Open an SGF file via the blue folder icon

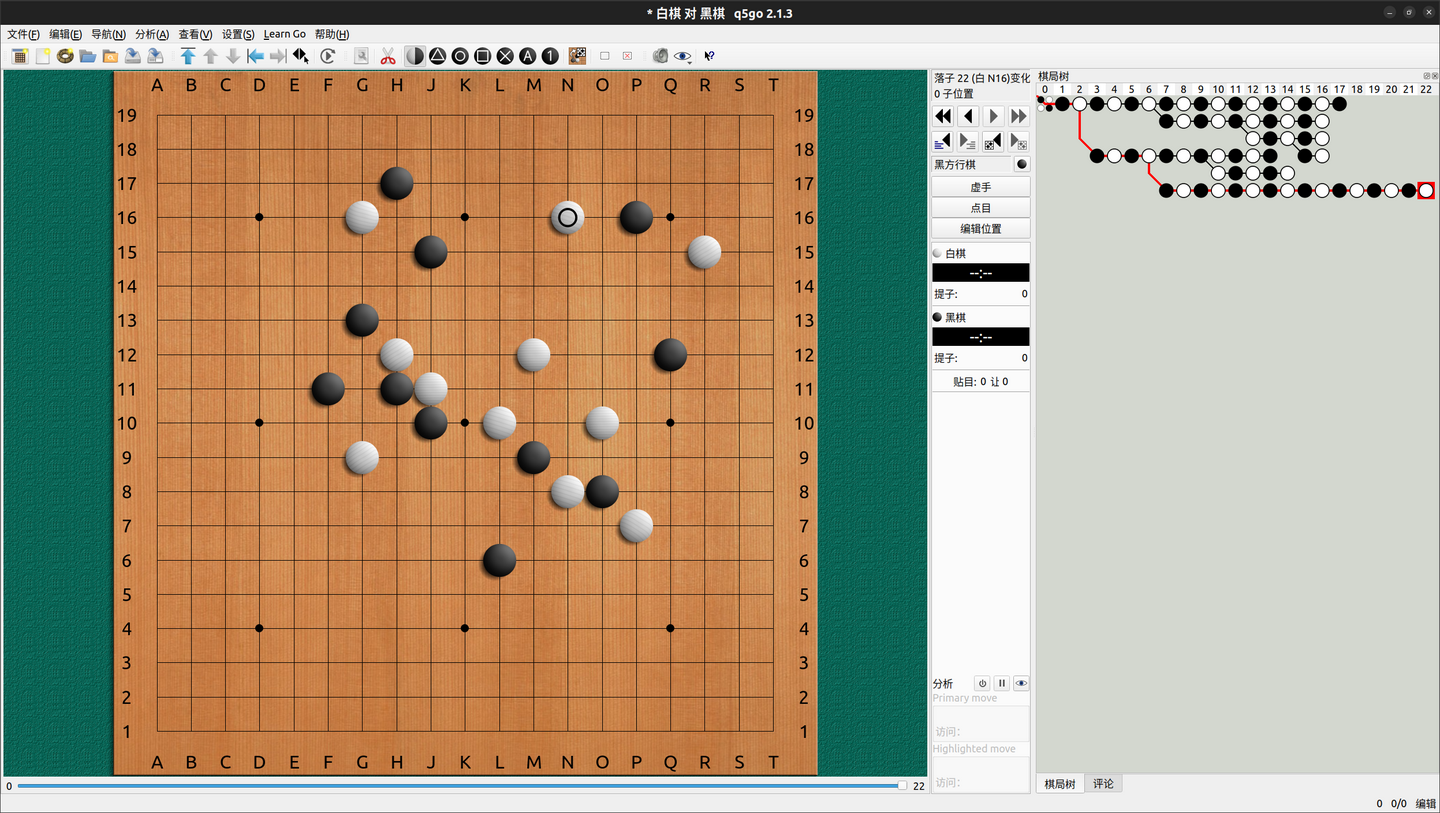pyautogui.click(x=88, y=56)
